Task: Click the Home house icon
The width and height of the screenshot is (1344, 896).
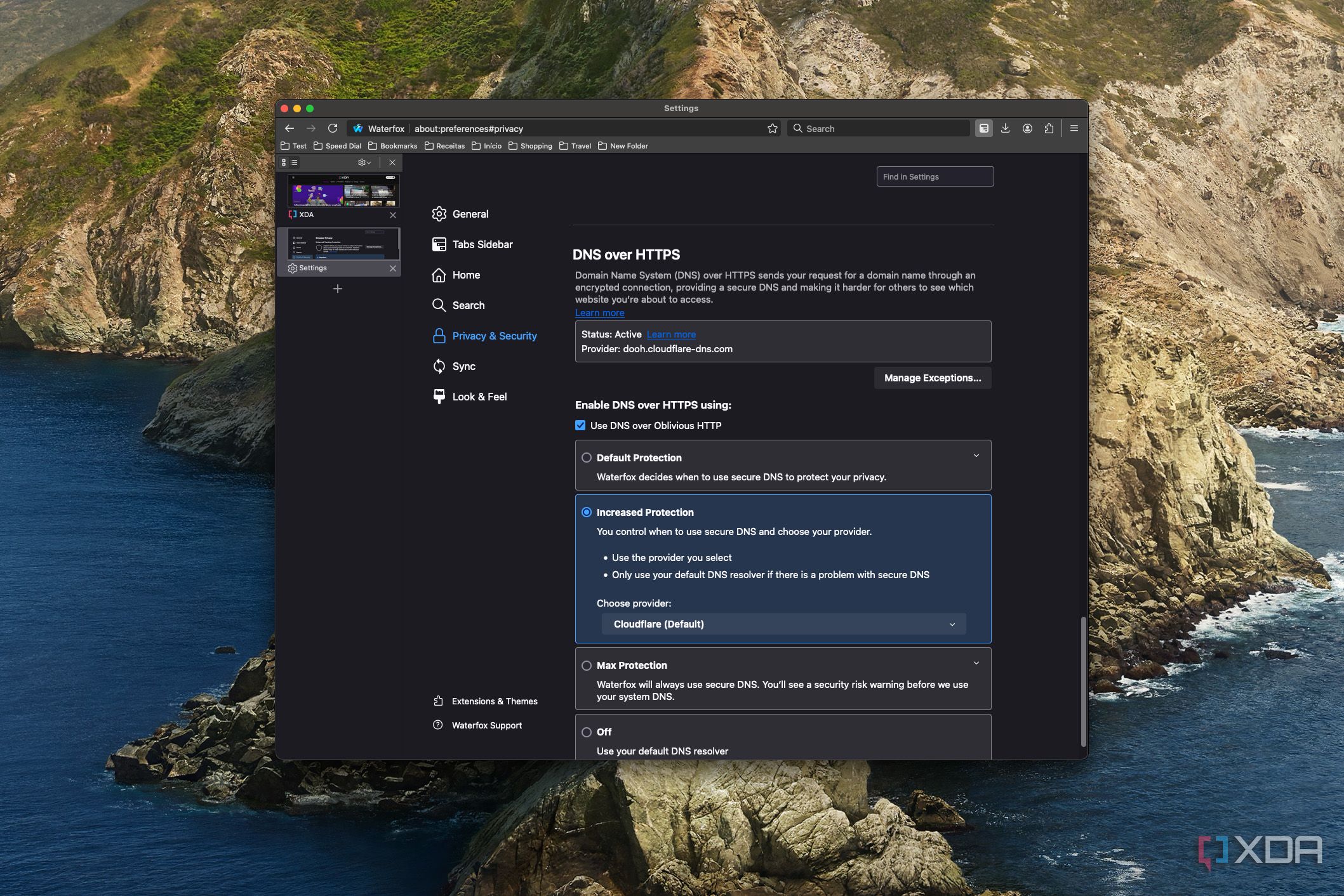Action: 439,275
